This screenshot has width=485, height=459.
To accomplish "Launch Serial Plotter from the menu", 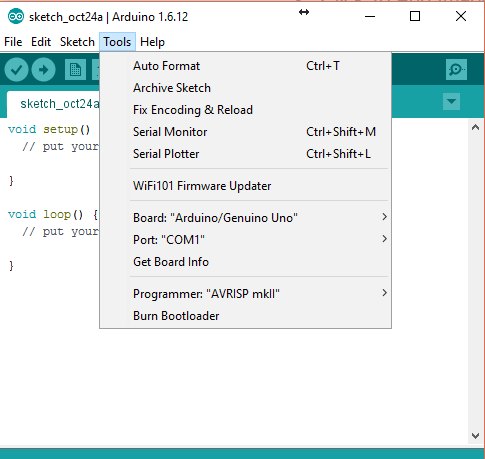I will pos(245,154).
